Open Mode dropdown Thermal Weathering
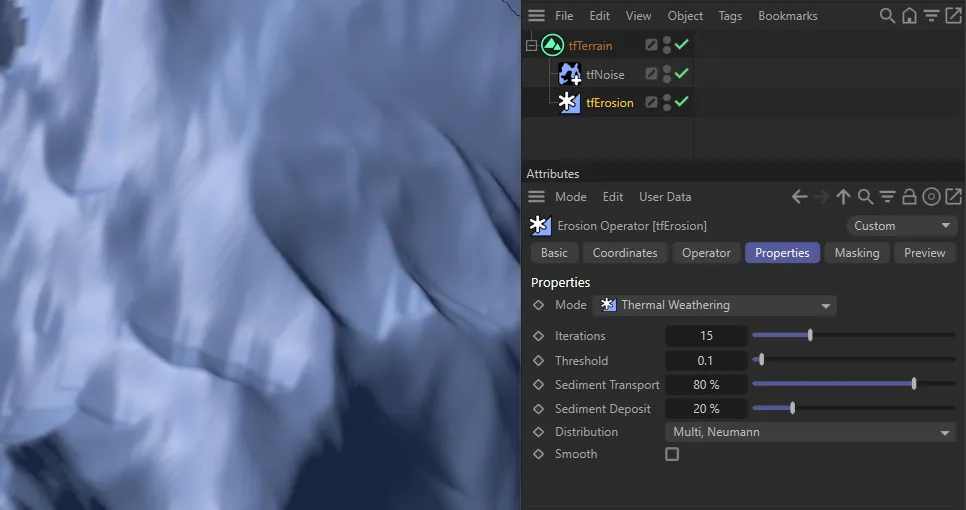This screenshot has height=510, width=966. [715, 305]
